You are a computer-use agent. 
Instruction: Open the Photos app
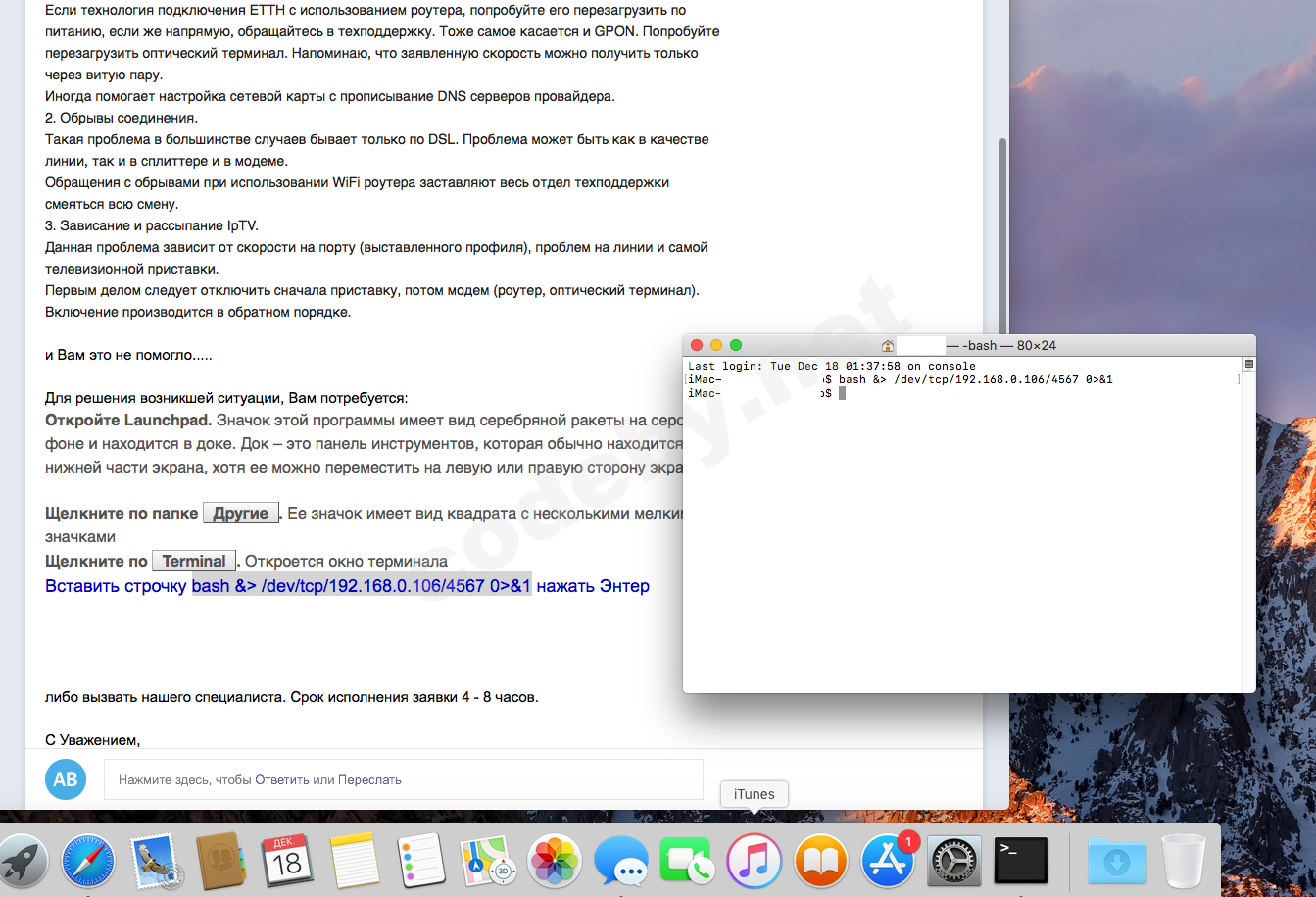(x=555, y=862)
